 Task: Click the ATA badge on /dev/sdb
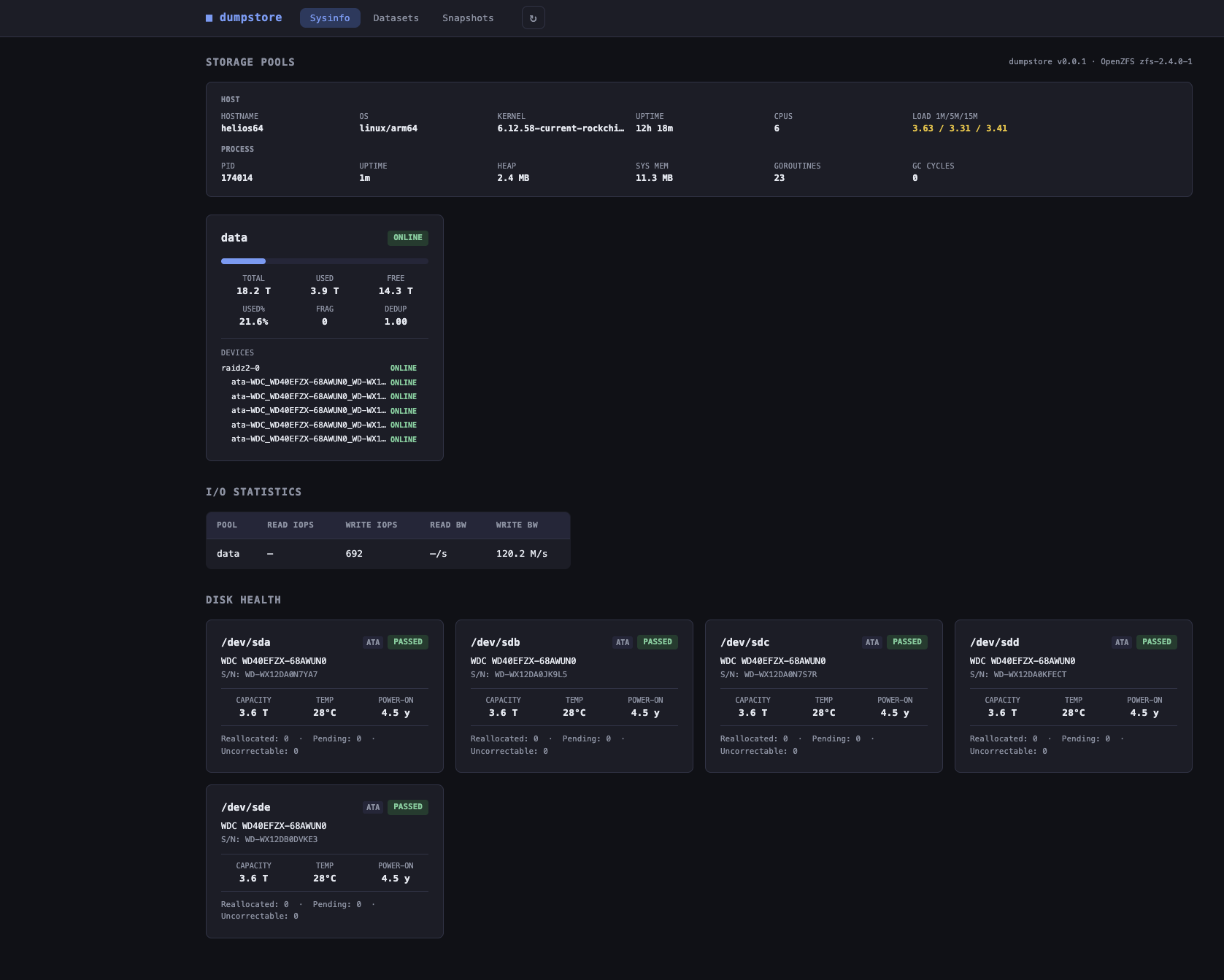[623, 641]
